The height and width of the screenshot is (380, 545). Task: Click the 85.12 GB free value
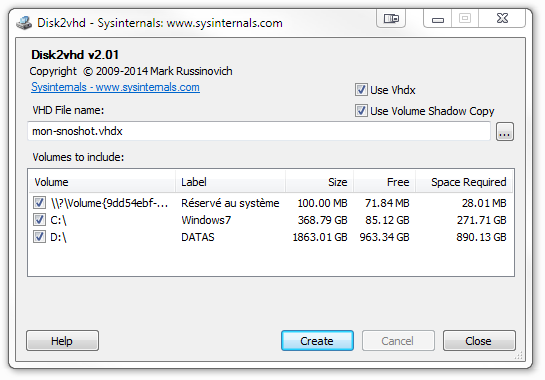coord(387,220)
